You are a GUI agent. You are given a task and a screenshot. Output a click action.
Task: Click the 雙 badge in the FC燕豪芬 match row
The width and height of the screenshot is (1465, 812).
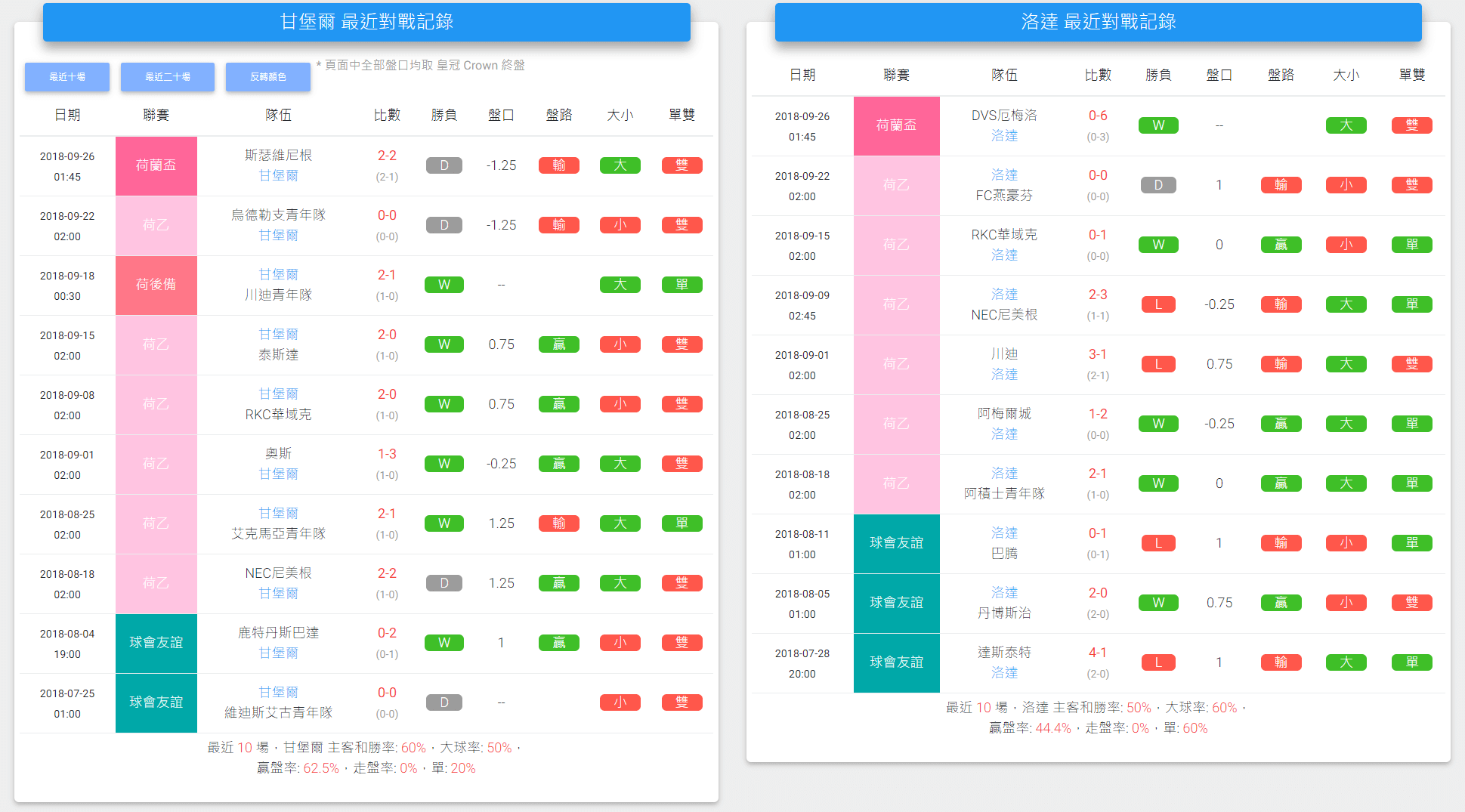coord(1411,184)
